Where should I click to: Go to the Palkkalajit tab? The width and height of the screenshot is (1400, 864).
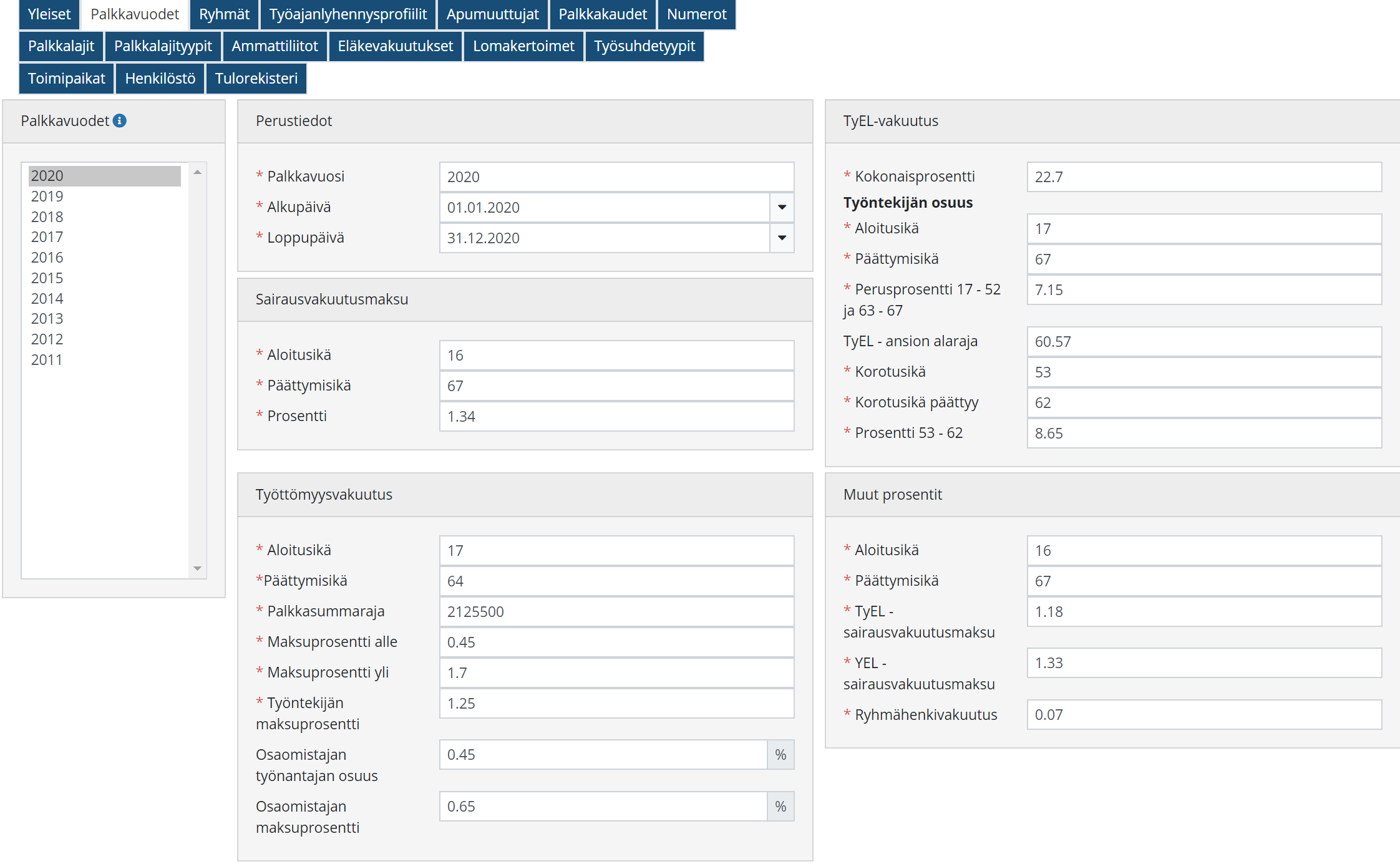[61, 46]
